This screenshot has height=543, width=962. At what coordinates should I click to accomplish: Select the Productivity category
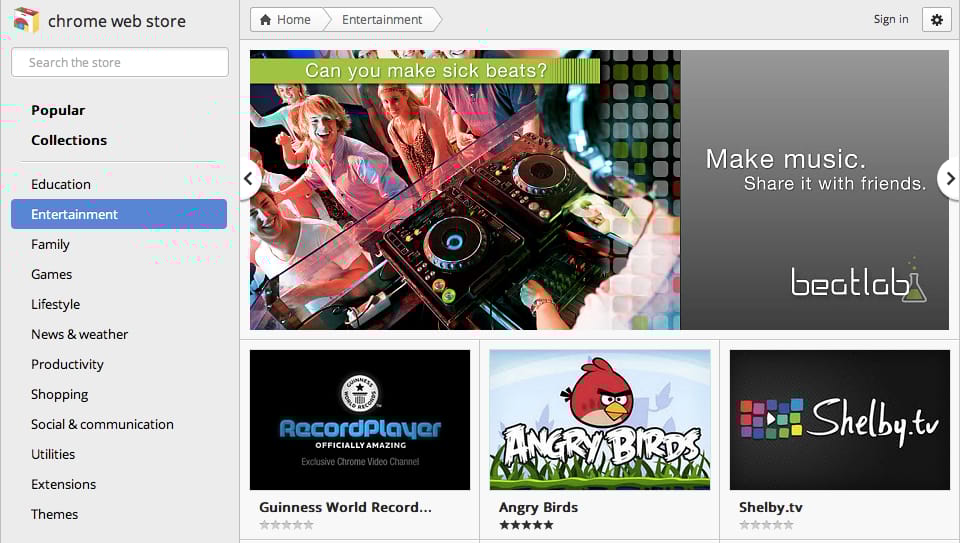[x=67, y=364]
